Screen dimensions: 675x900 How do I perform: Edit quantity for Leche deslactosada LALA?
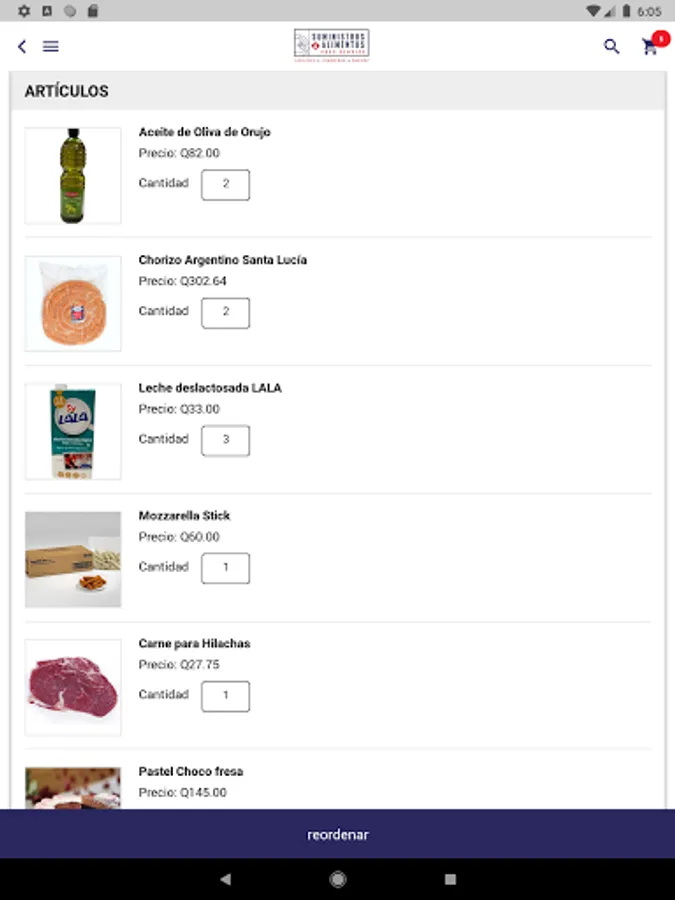pyautogui.click(x=226, y=441)
